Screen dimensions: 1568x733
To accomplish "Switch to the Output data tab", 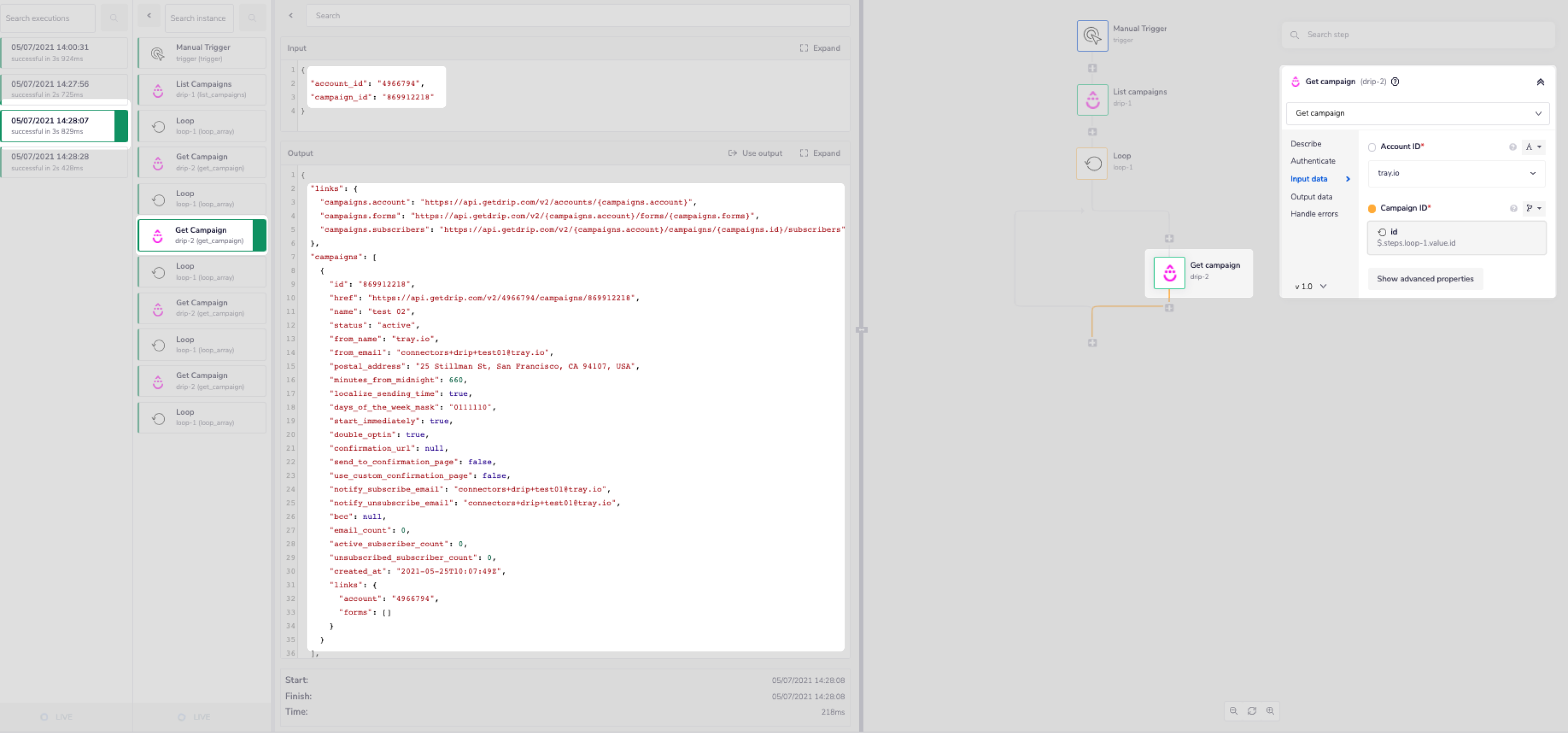I will (x=1312, y=196).
